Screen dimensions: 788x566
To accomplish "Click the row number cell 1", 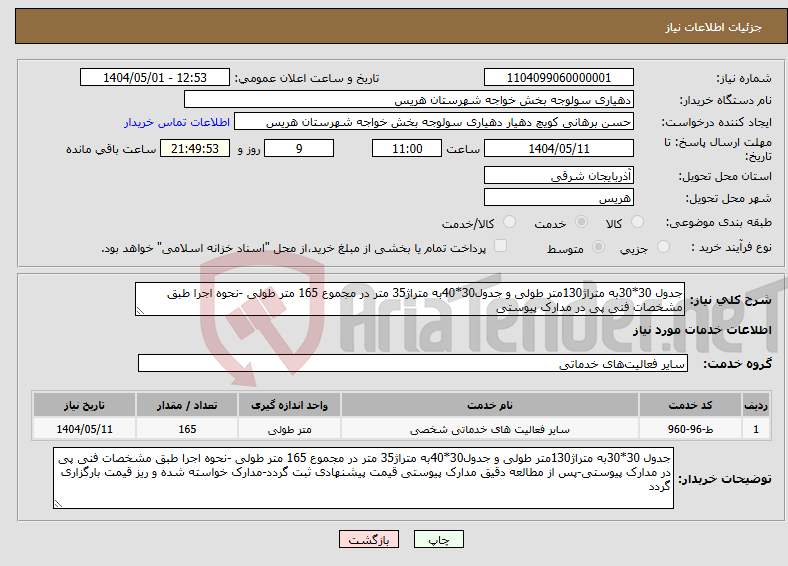I will tap(756, 429).
